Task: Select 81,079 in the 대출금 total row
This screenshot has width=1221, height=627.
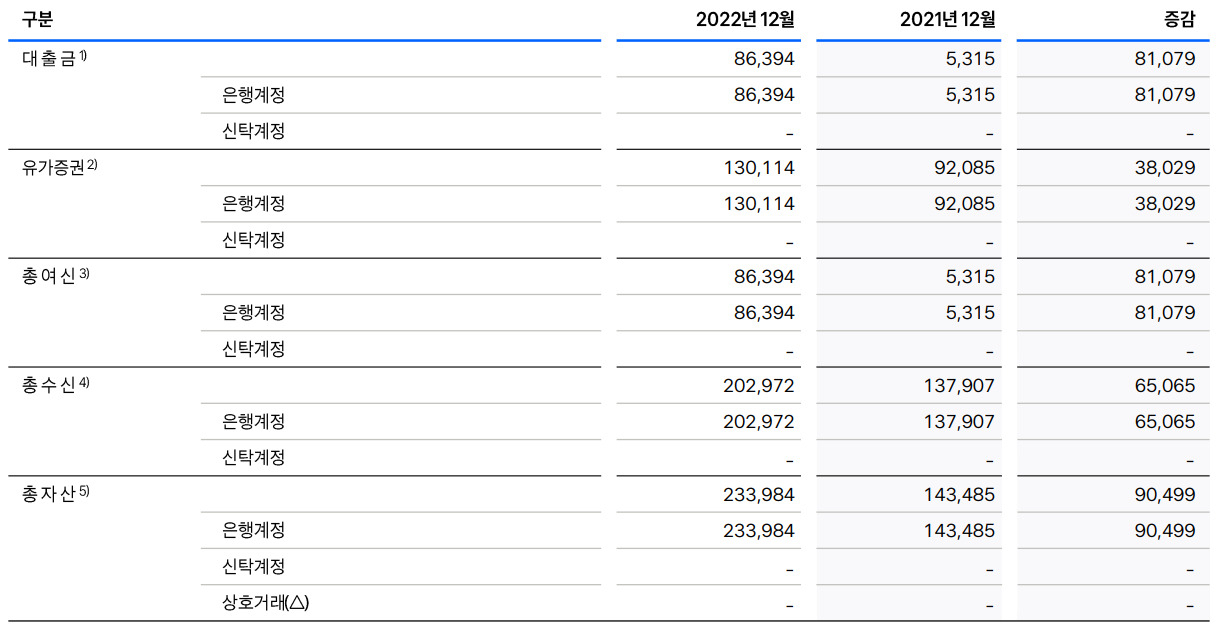Action: (x=1165, y=59)
